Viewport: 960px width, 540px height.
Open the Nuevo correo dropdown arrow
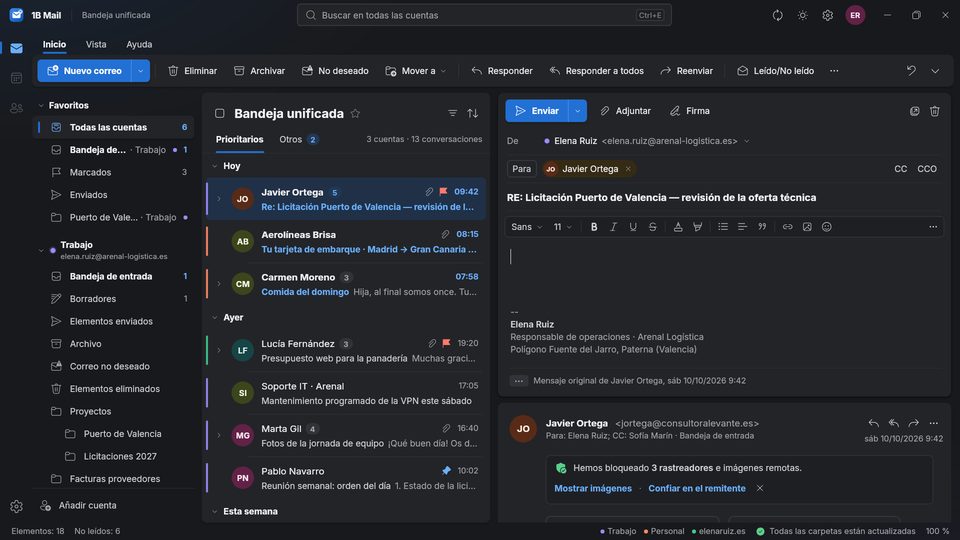[x=140, y=71]
